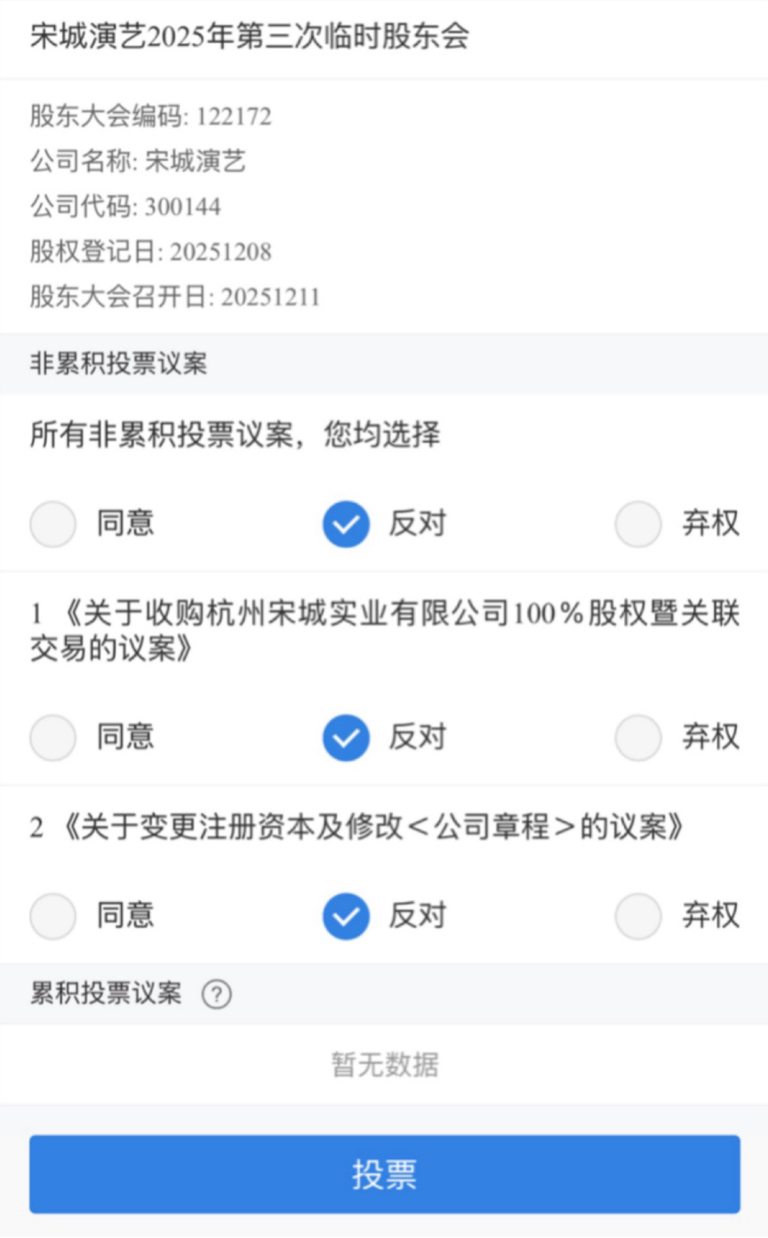
Task: Select 反对 for all non-cumulative proposals
Action: (x=346, y=524)
